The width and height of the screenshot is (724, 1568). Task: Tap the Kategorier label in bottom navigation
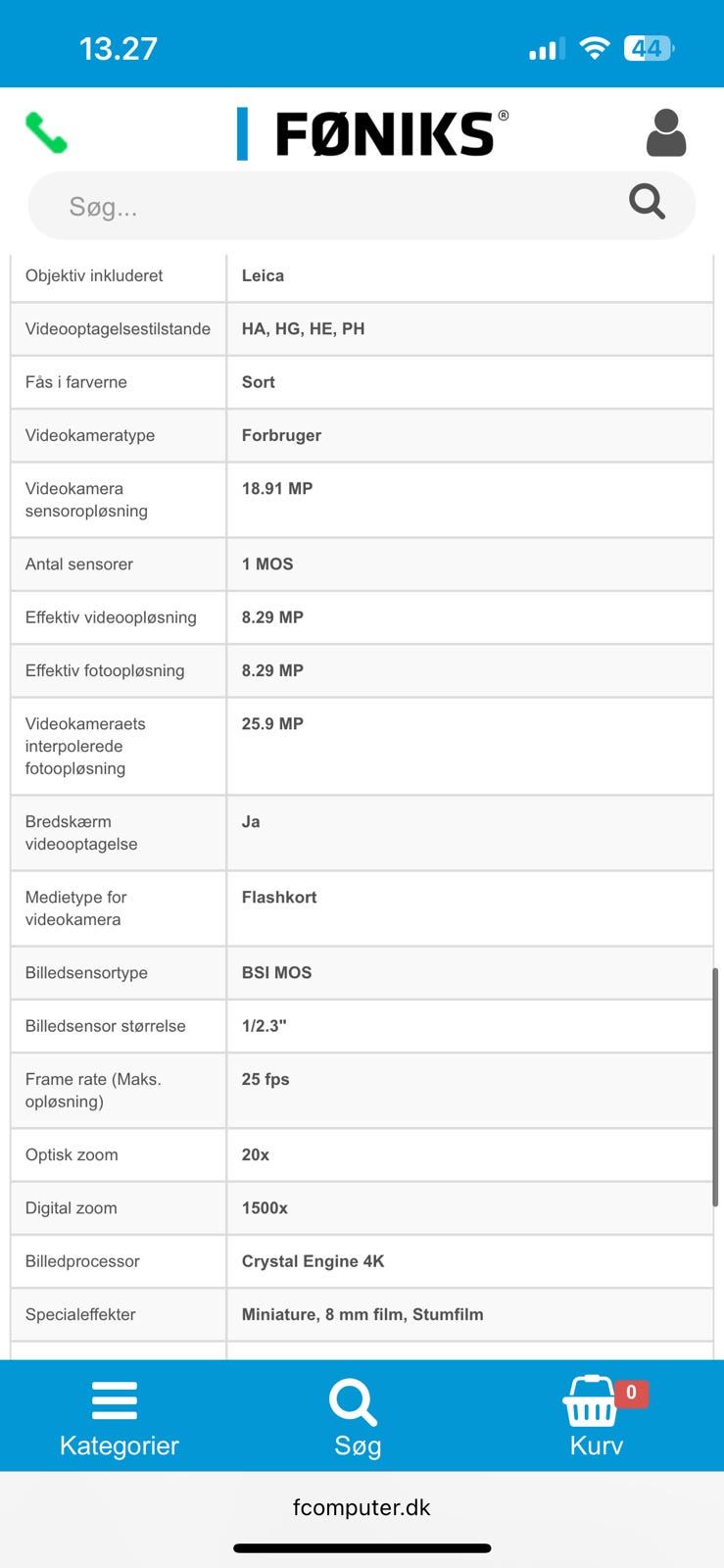[x=120, y=1445]
